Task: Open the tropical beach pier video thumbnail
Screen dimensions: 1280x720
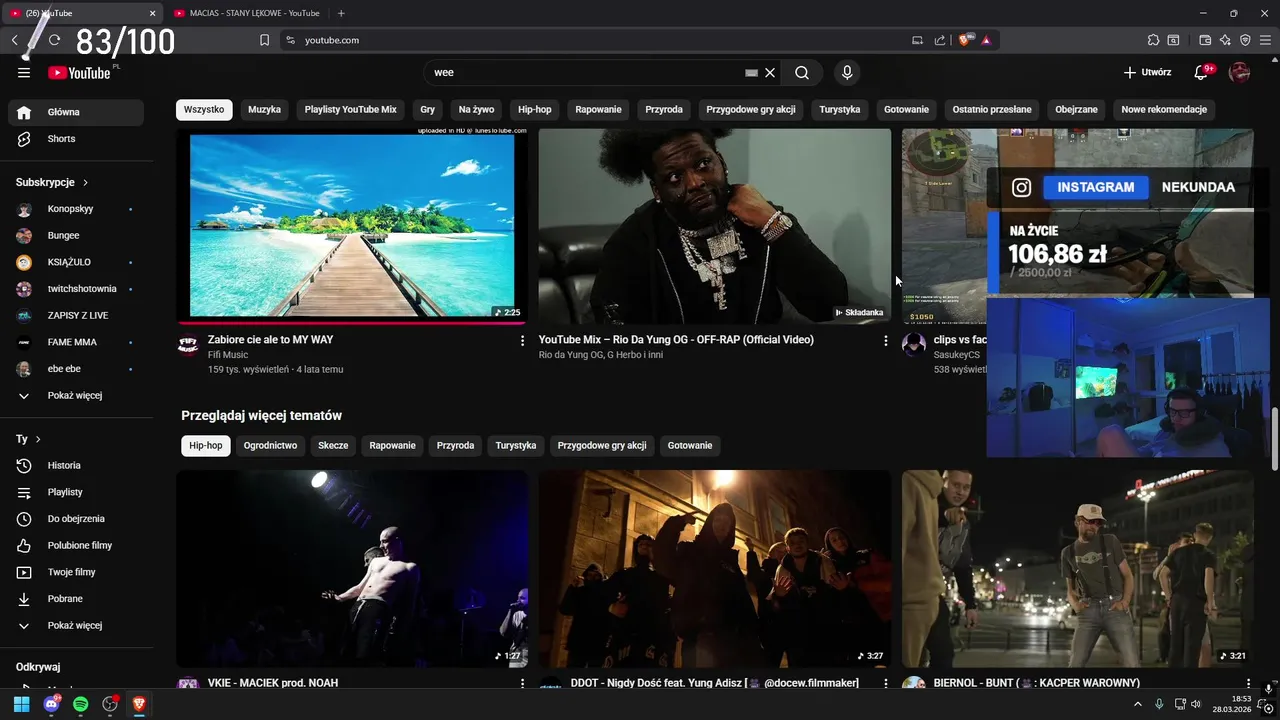Action: click(353, 226)
